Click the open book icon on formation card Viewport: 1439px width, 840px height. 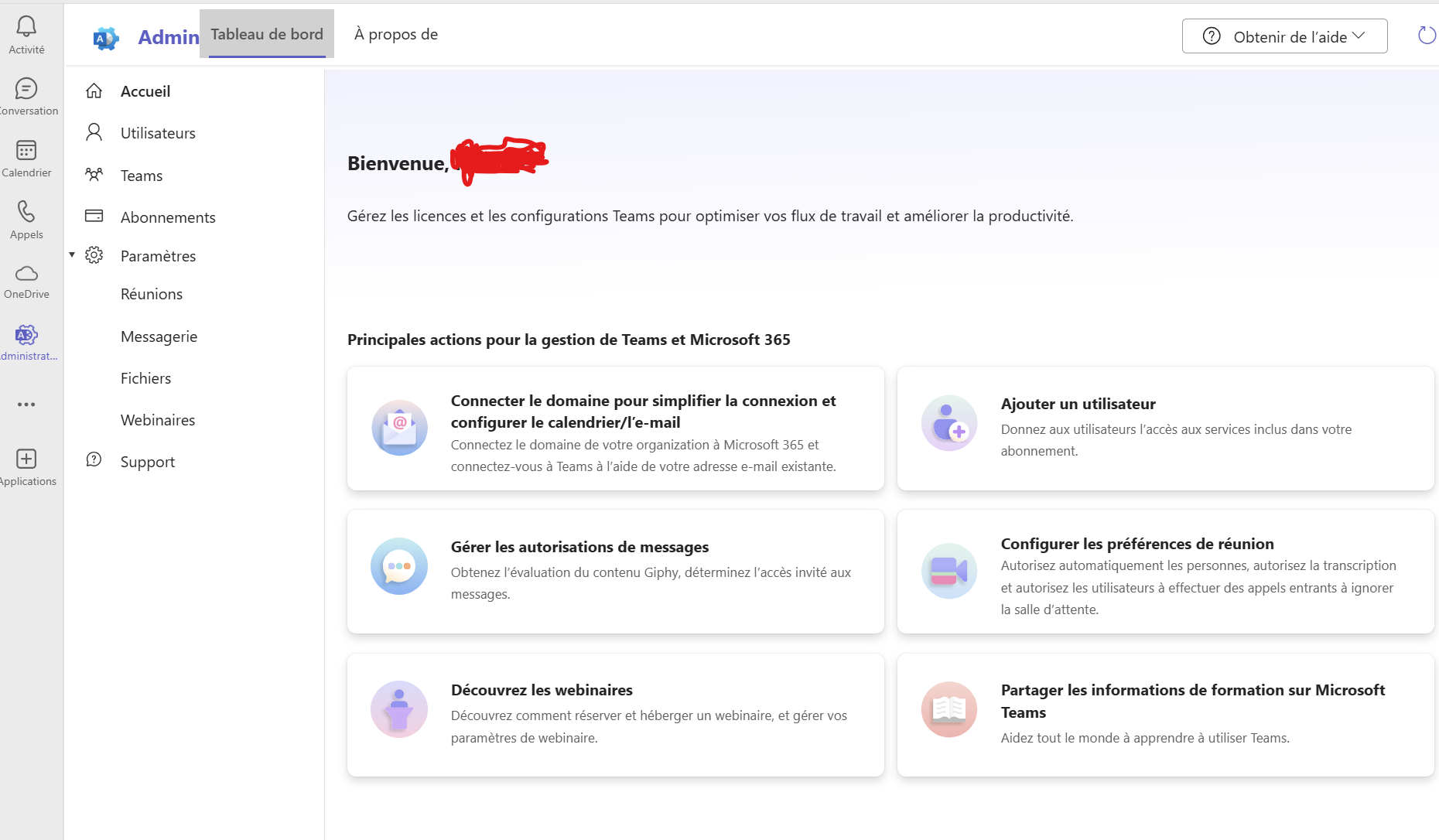[x=949, y=709]
